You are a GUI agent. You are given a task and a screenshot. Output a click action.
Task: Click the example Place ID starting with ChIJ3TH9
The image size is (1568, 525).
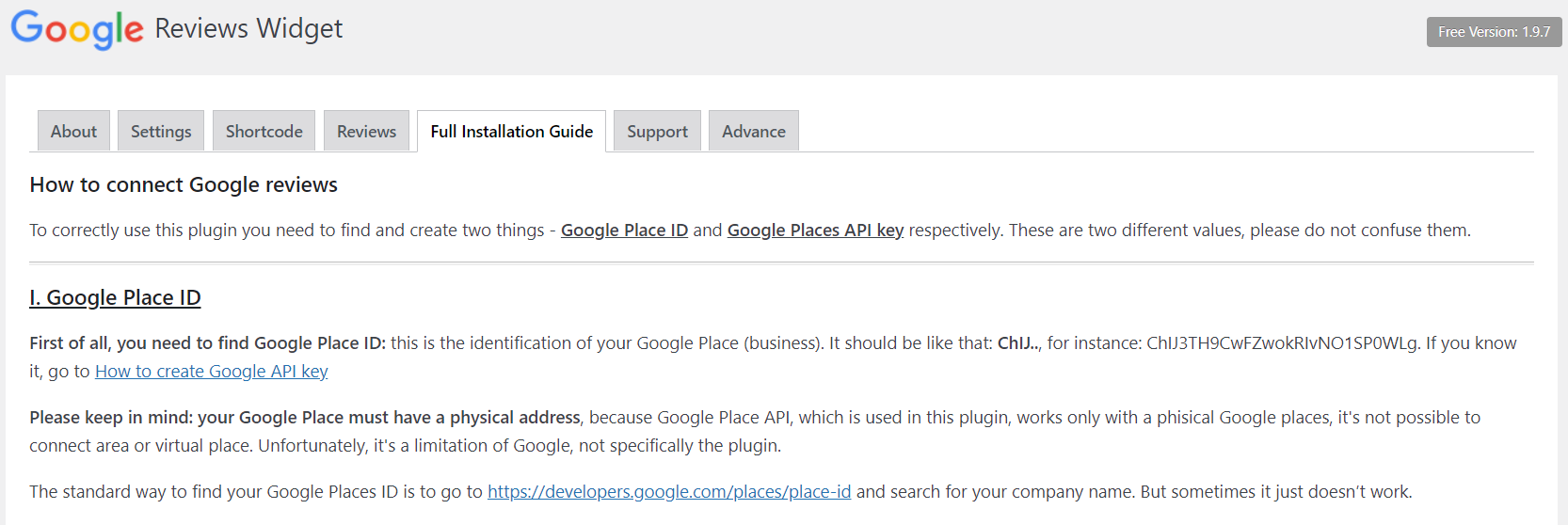1282,343
